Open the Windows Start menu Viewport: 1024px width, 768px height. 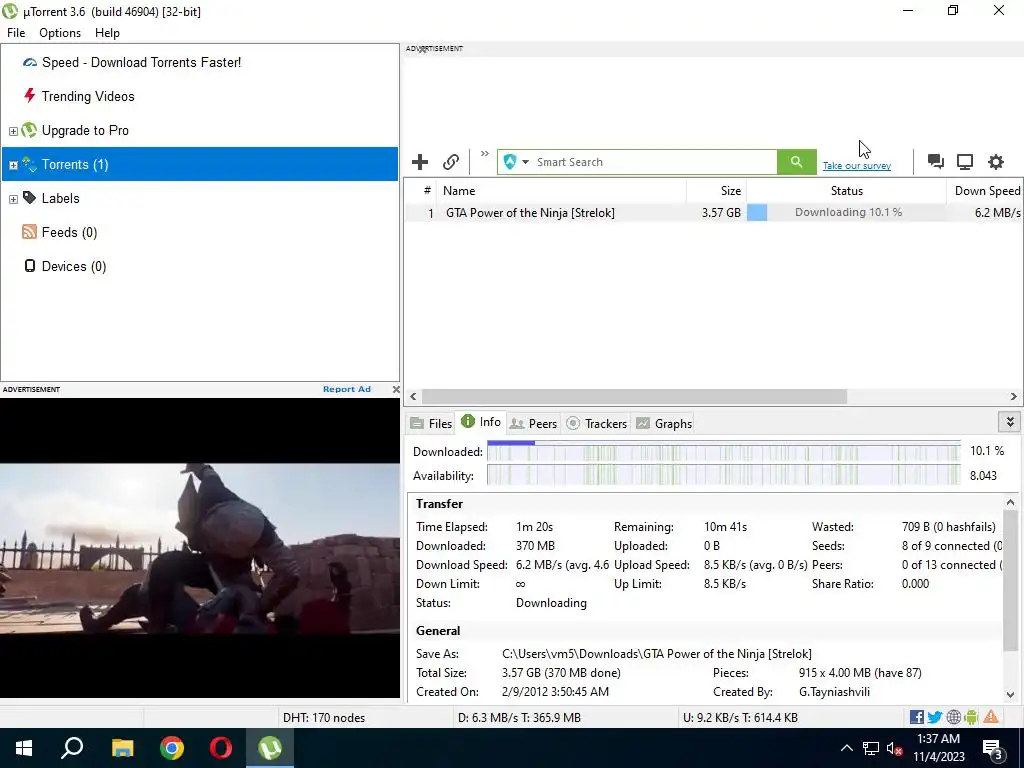(24, 748)
